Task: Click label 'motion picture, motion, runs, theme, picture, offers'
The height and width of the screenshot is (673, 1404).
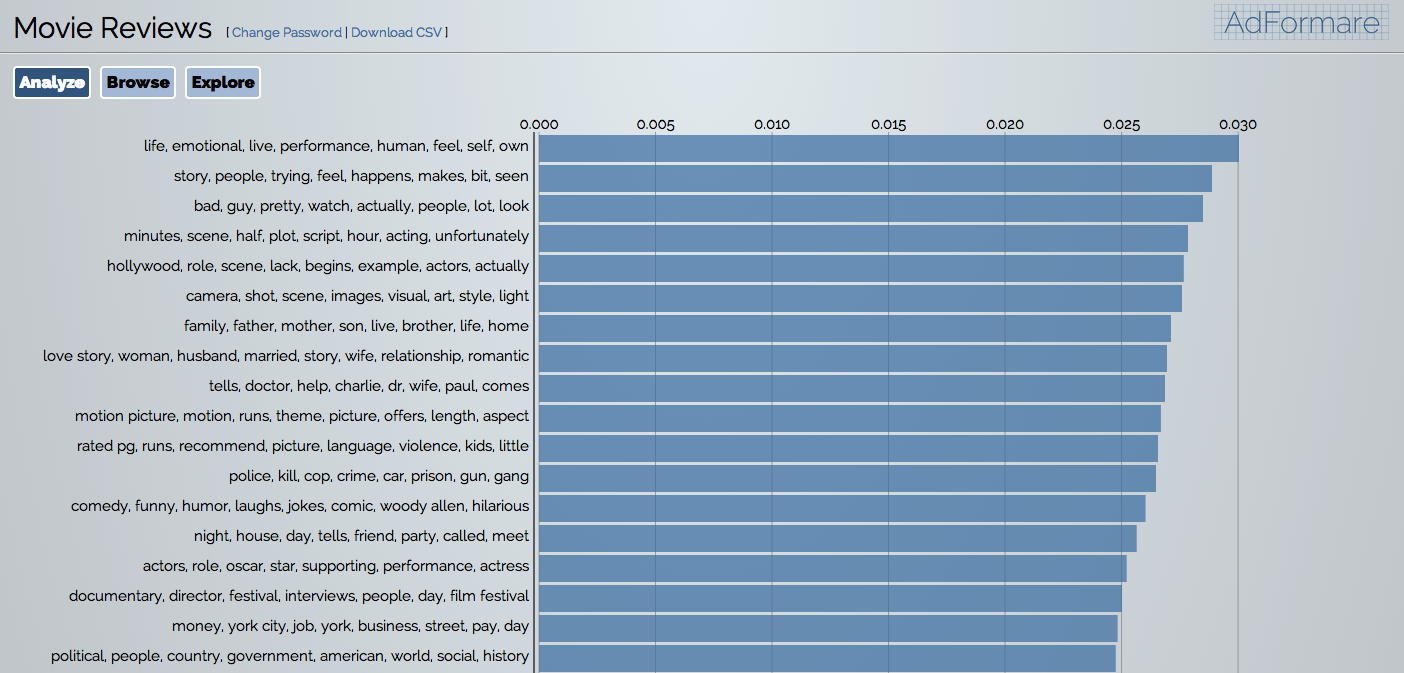Action: [302, 416]
